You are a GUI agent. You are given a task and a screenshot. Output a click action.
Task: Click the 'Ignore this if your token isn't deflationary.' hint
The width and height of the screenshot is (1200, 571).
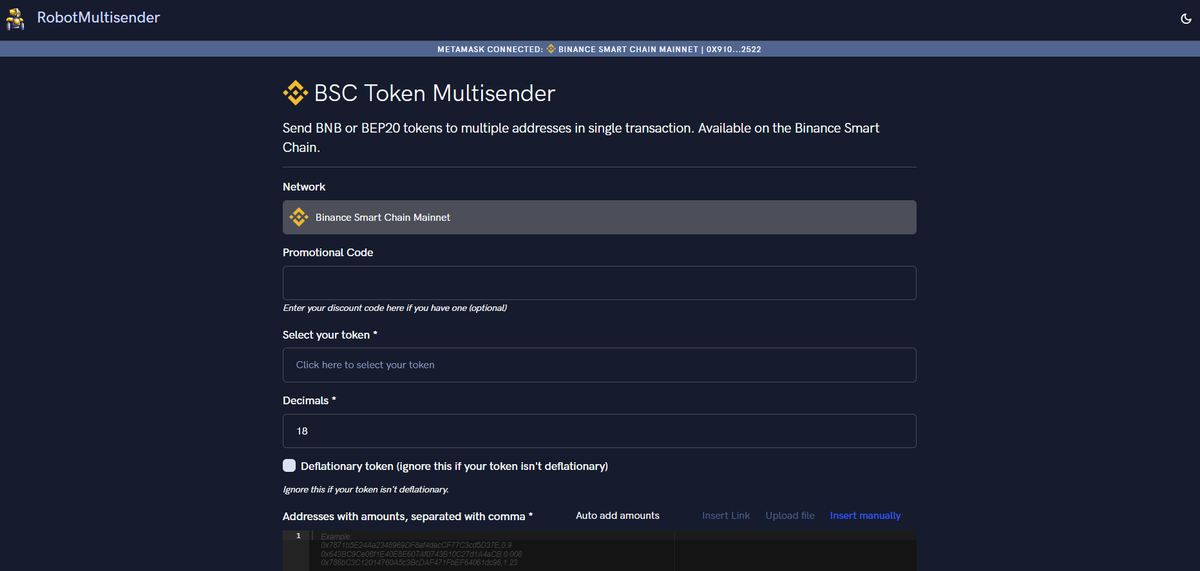[366, 490]
